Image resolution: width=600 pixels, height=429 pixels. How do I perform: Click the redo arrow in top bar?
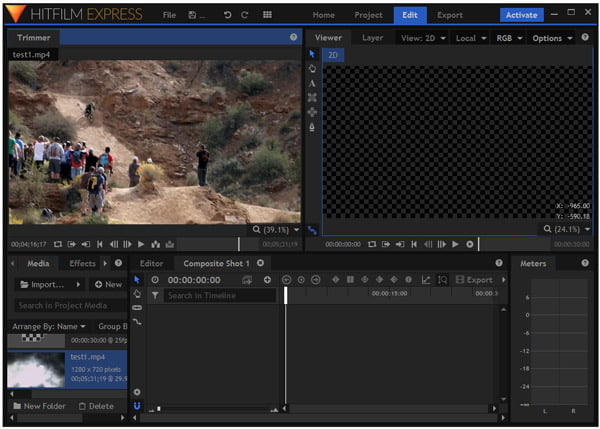point(245,15)
